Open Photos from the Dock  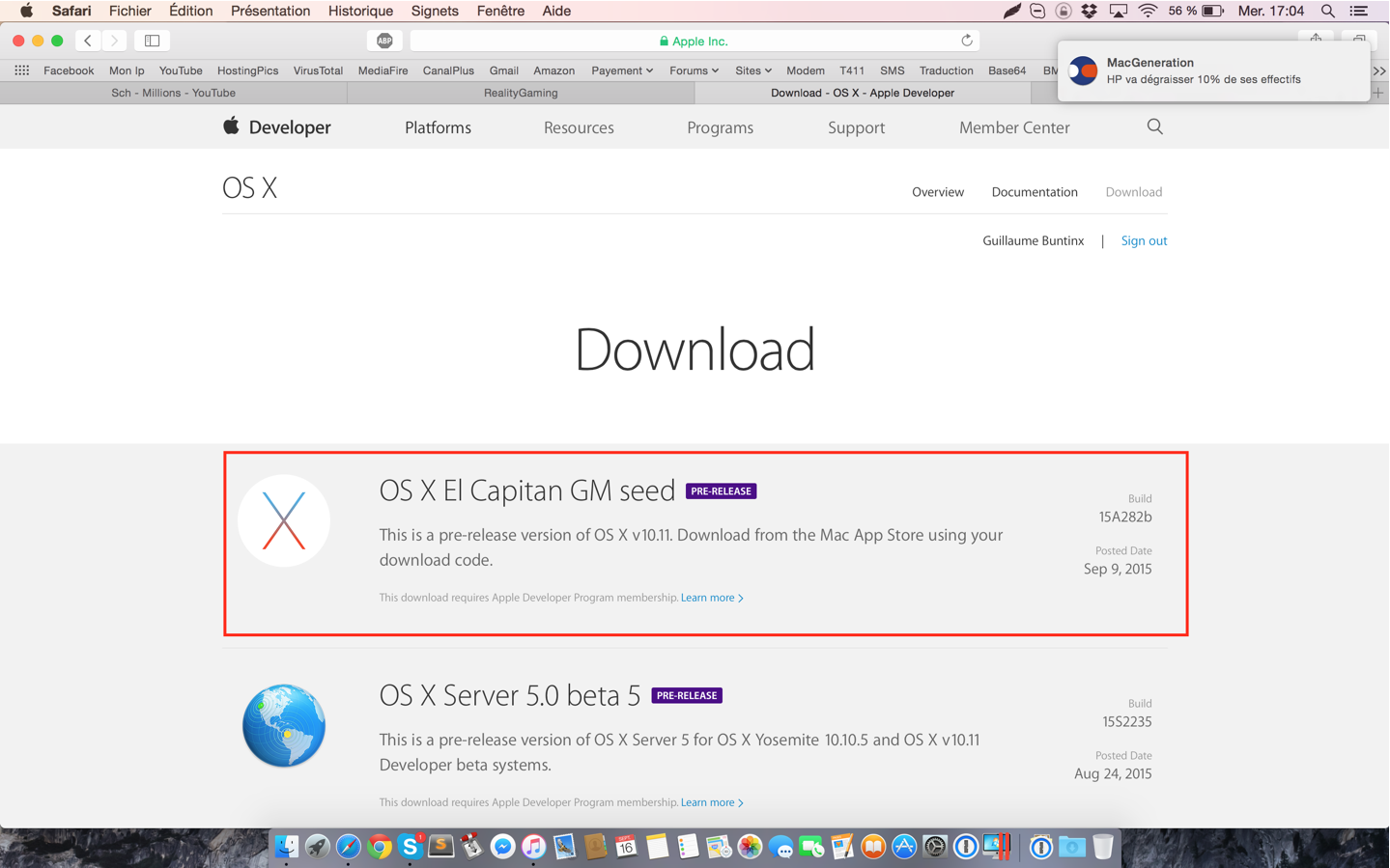(x=750, y=847)
